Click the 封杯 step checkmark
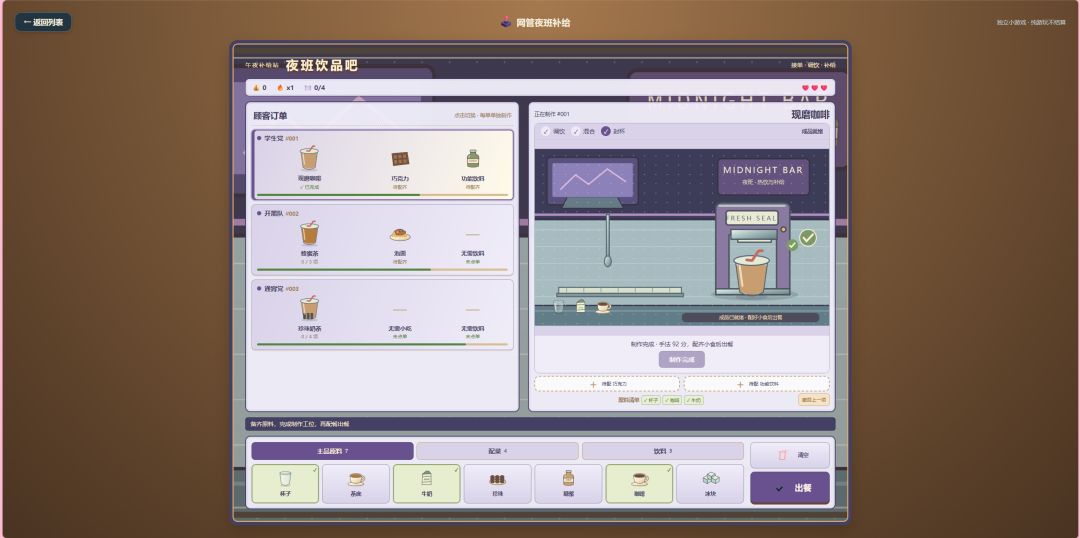The image size is (1080, 538). (x=605, y=131)
